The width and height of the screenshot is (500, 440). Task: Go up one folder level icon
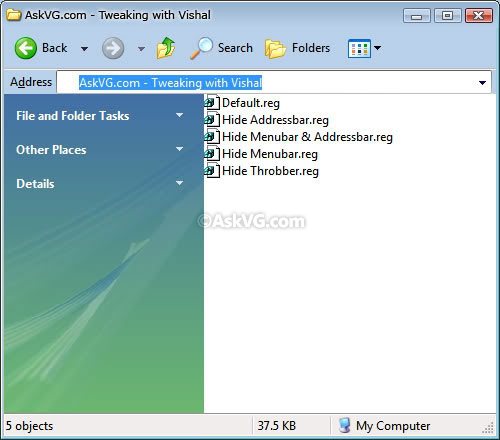(x=166, y=48)
